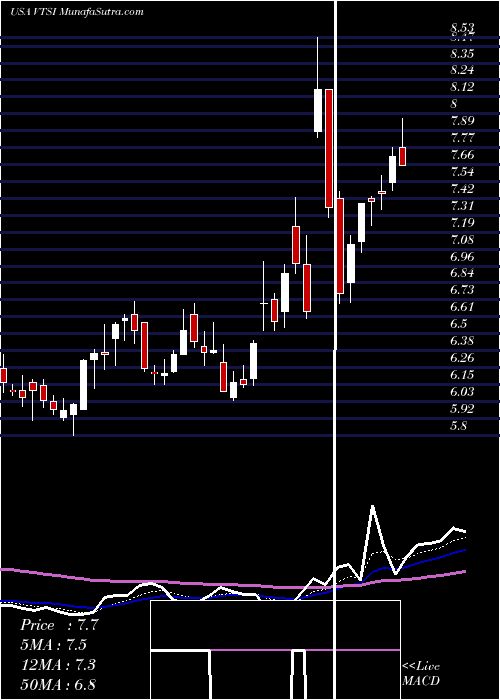
Task: Click the pink 50MA moving average line
Action: tap(232, 584)
